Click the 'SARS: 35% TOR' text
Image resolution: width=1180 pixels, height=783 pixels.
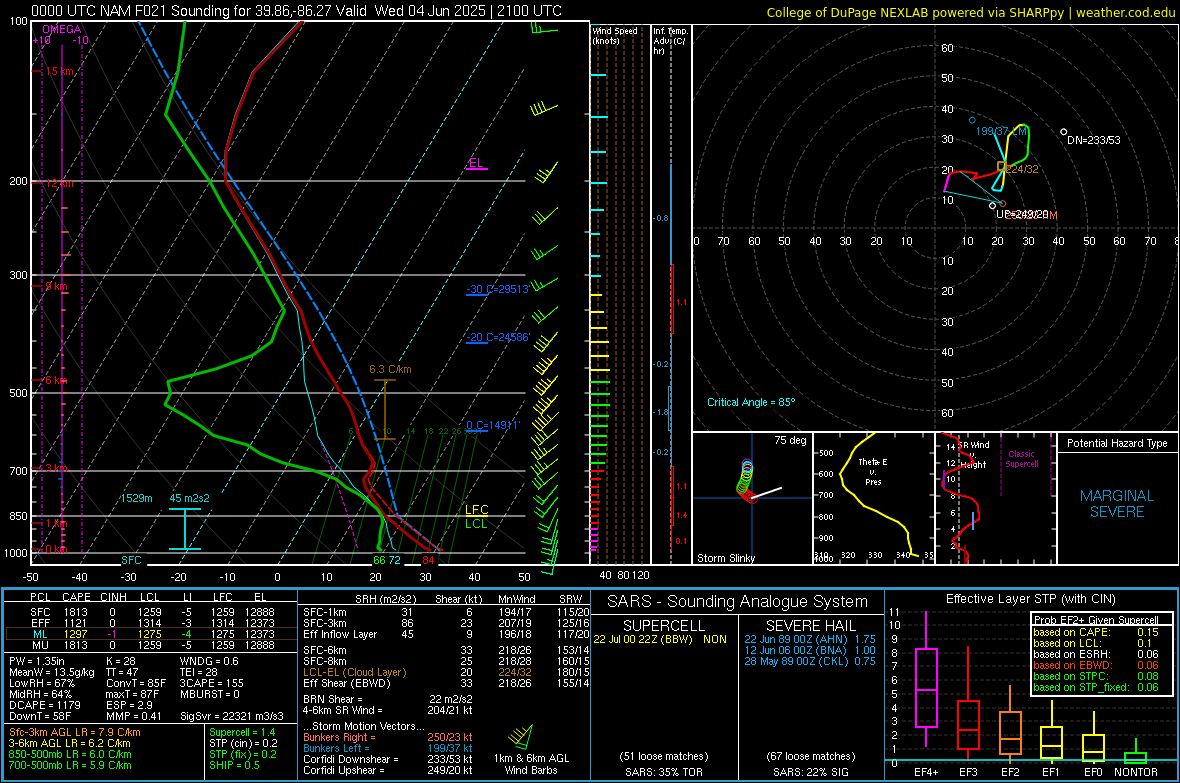[663, 772]
